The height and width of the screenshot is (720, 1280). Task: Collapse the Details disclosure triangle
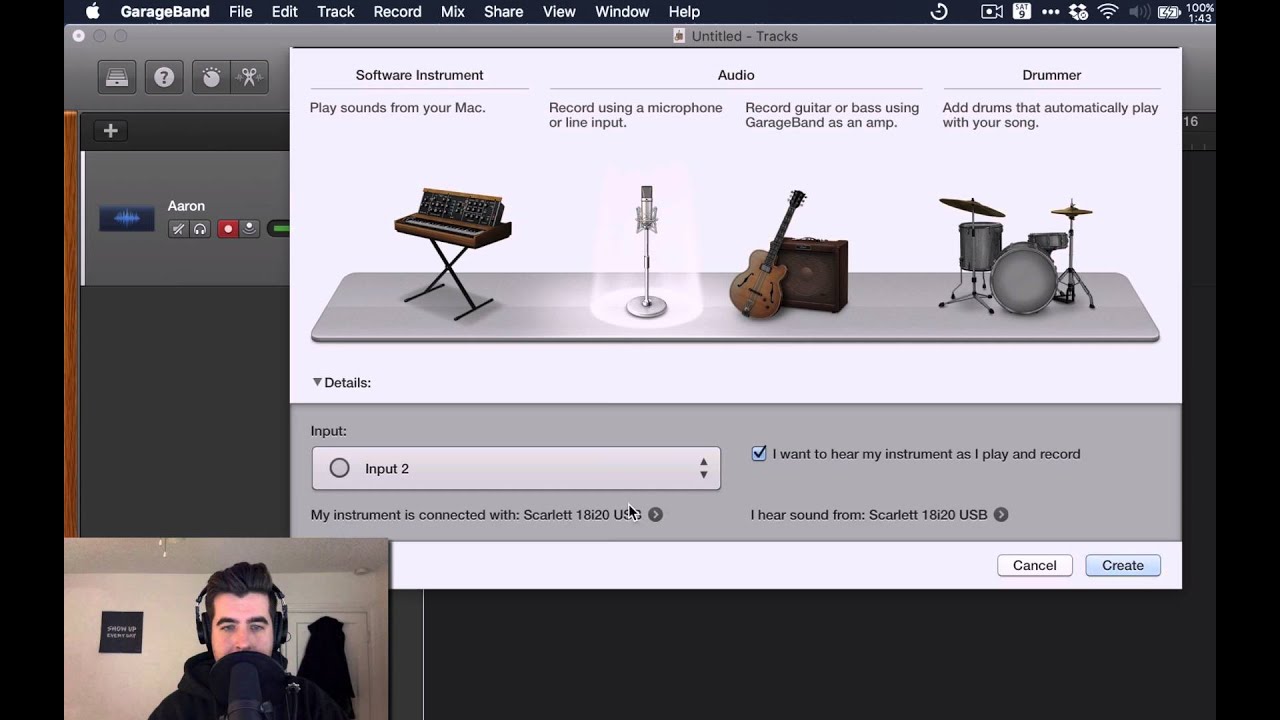pos(317,382)
